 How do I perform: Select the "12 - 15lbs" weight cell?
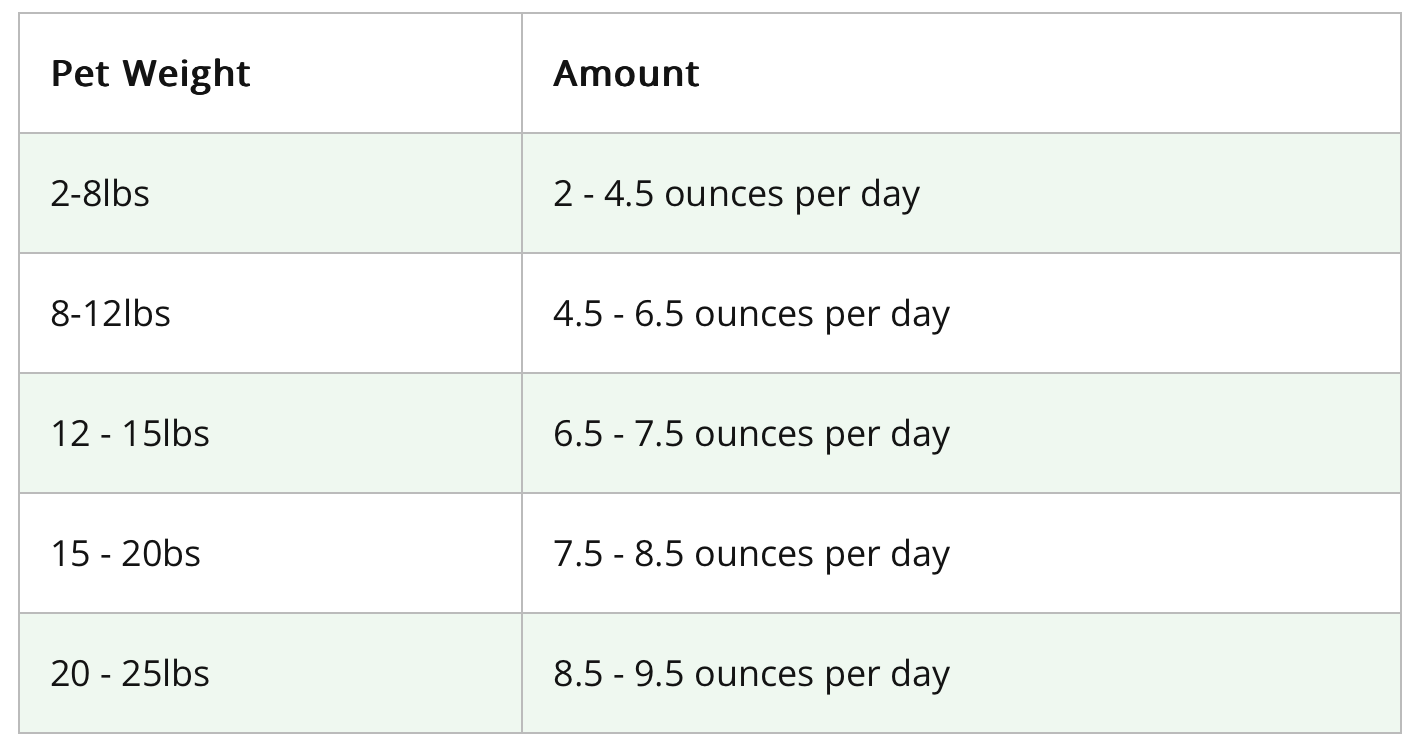click(x=130, y=433)
